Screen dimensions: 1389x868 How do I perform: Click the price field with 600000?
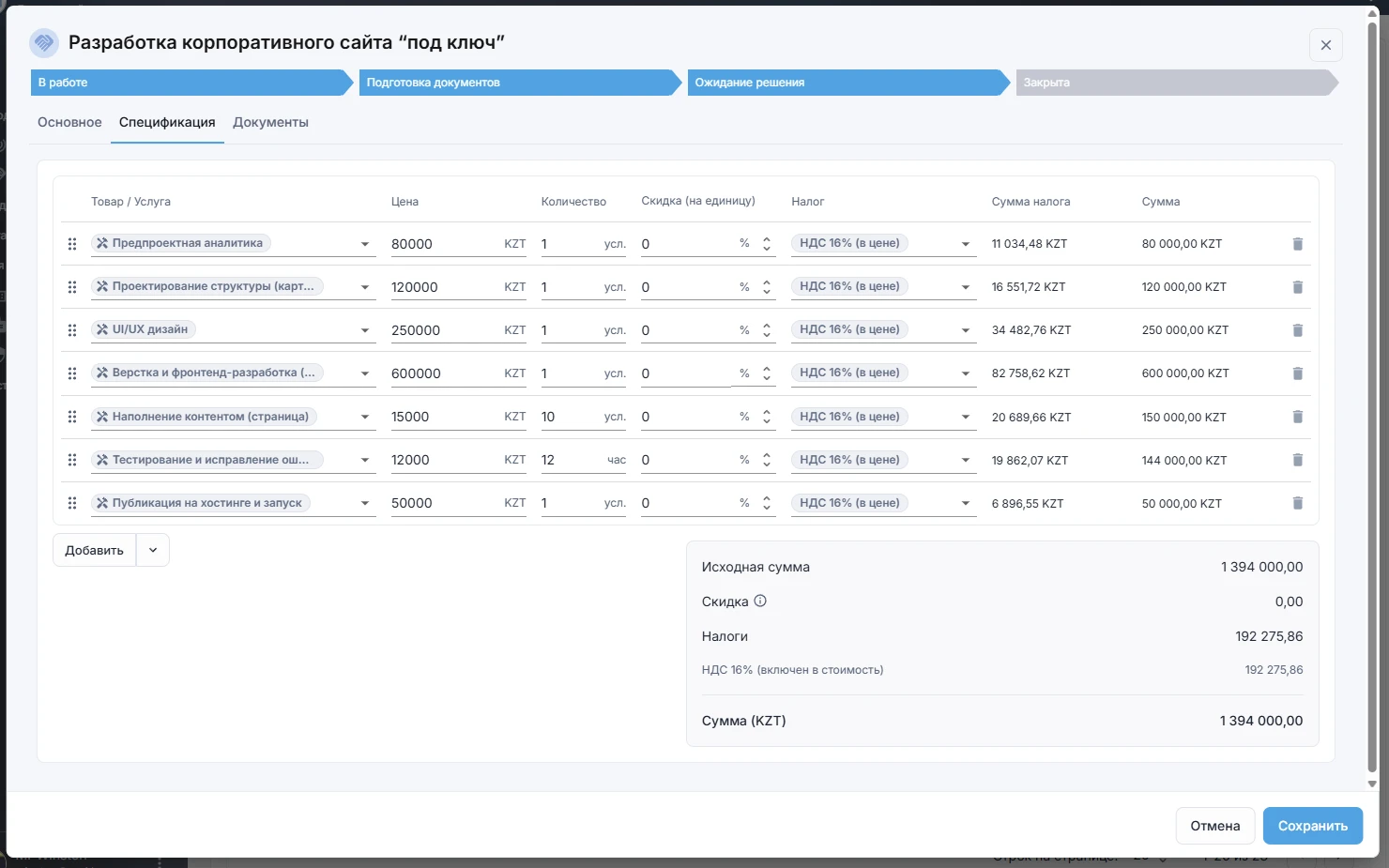coord(441,373)
